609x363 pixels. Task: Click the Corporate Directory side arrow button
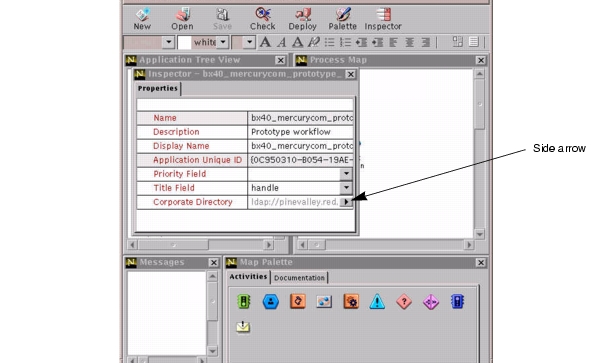[x=346, y=202]
